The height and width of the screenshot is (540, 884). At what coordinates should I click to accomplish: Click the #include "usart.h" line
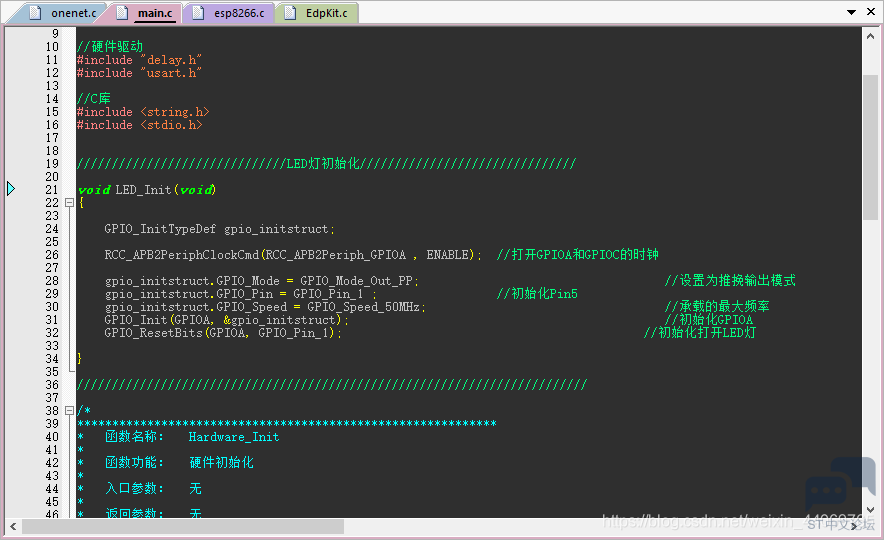139,73
